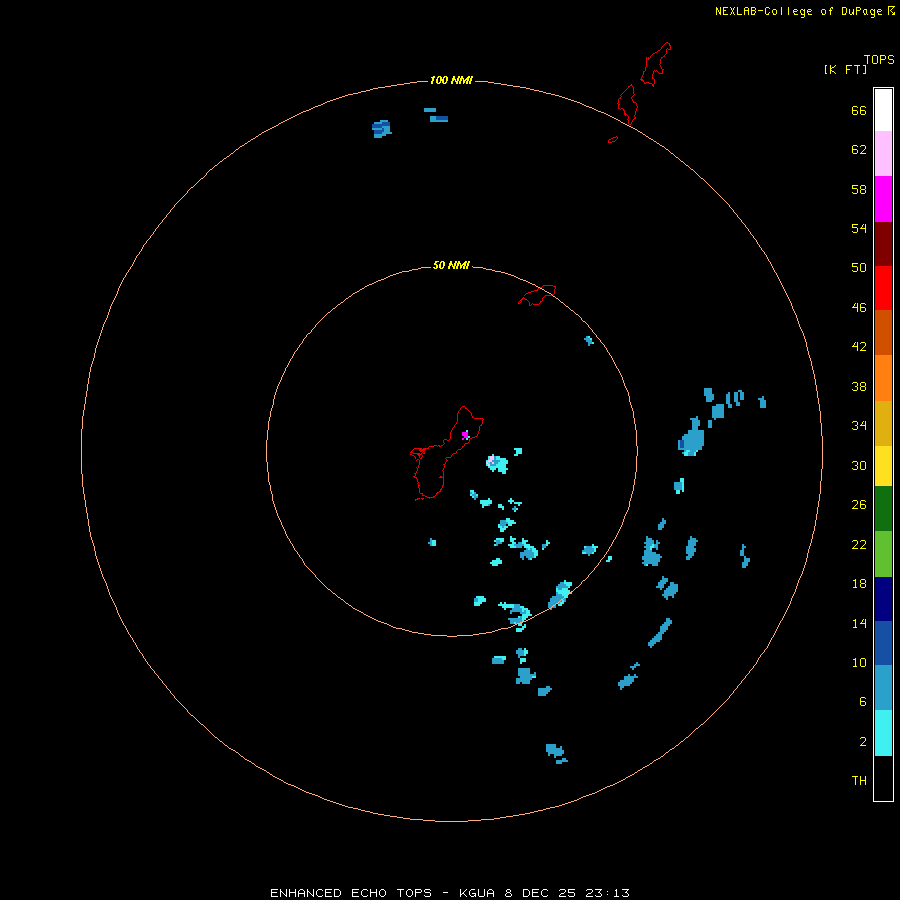Click the white 66+ legend color block

[x=883, y=110]
